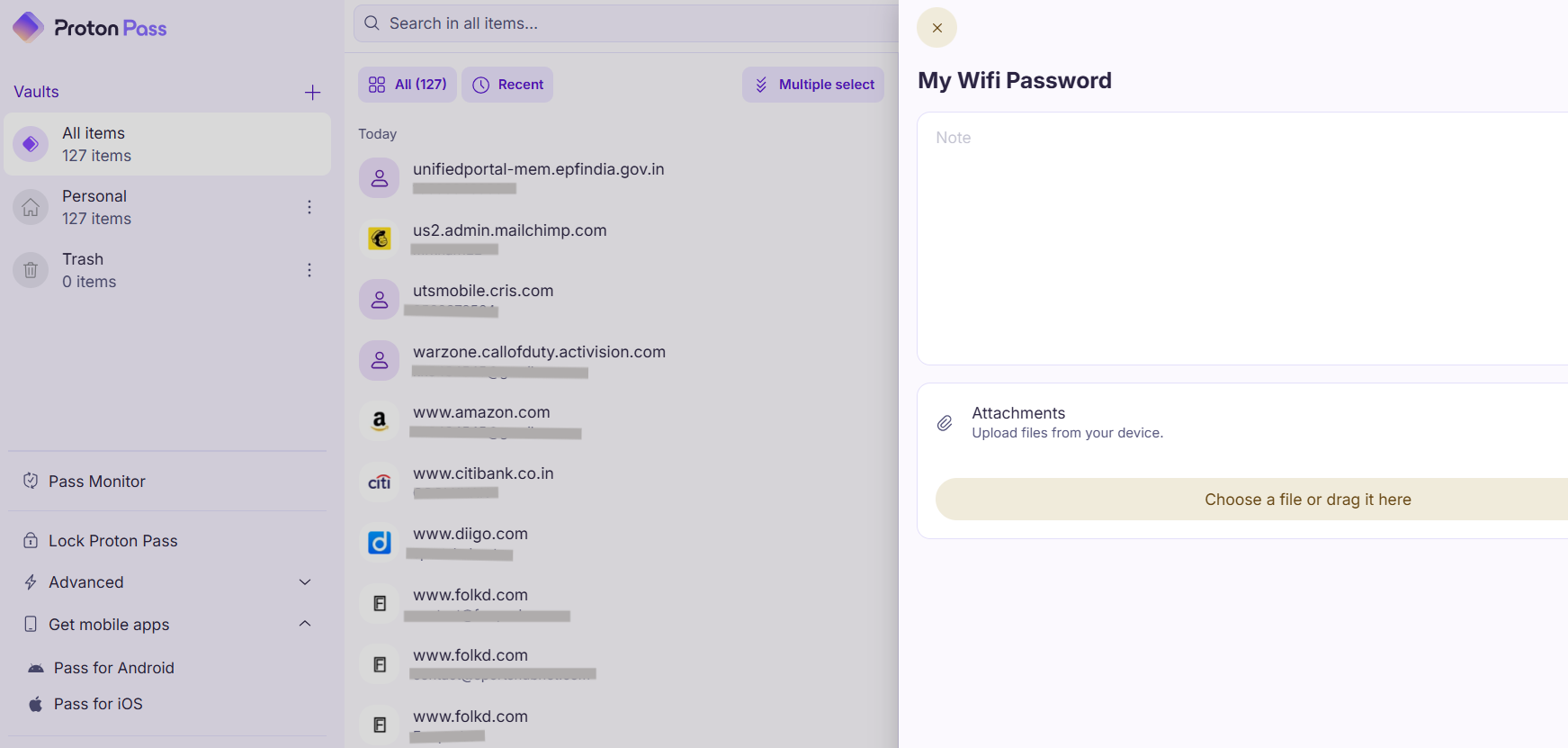Click Choose a file or drag it here

[1307, 500]
